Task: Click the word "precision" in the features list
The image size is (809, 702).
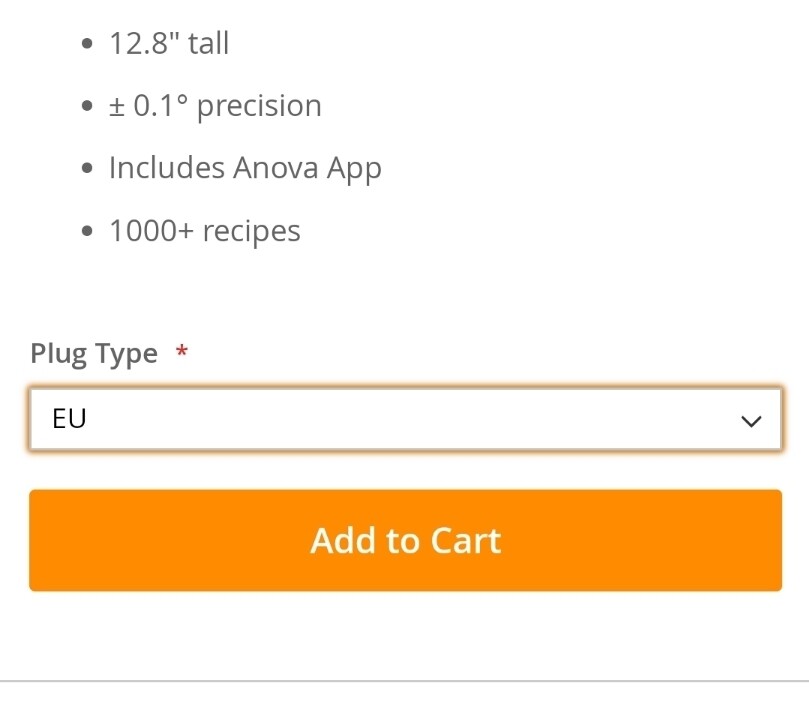Action: pyautogui.click(x=259, y=107)
